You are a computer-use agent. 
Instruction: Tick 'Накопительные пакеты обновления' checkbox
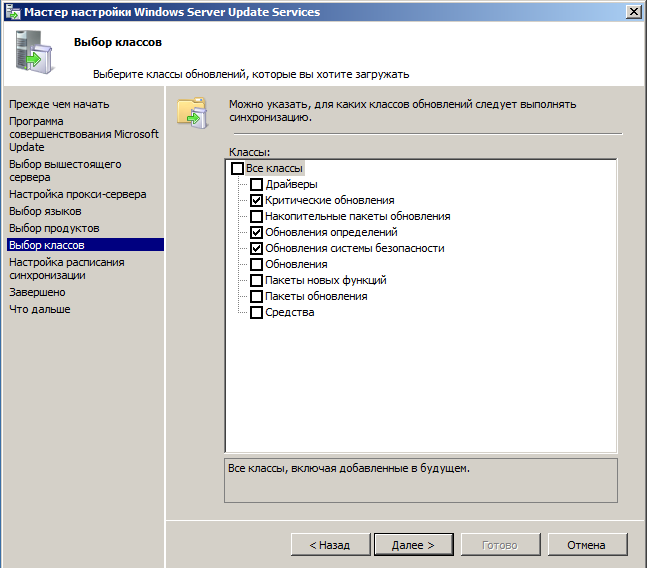256,216
